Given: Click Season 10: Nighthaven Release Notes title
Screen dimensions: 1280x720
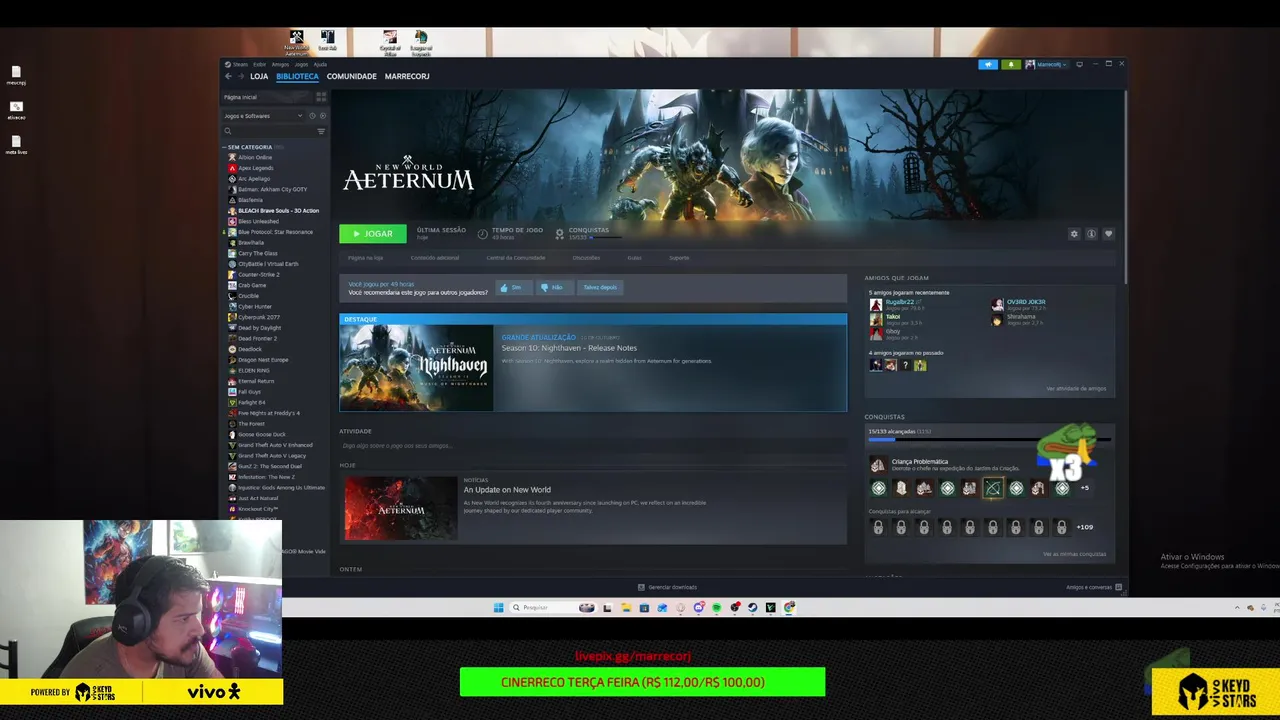Looking at the screenshot, I should pos(569,348).
